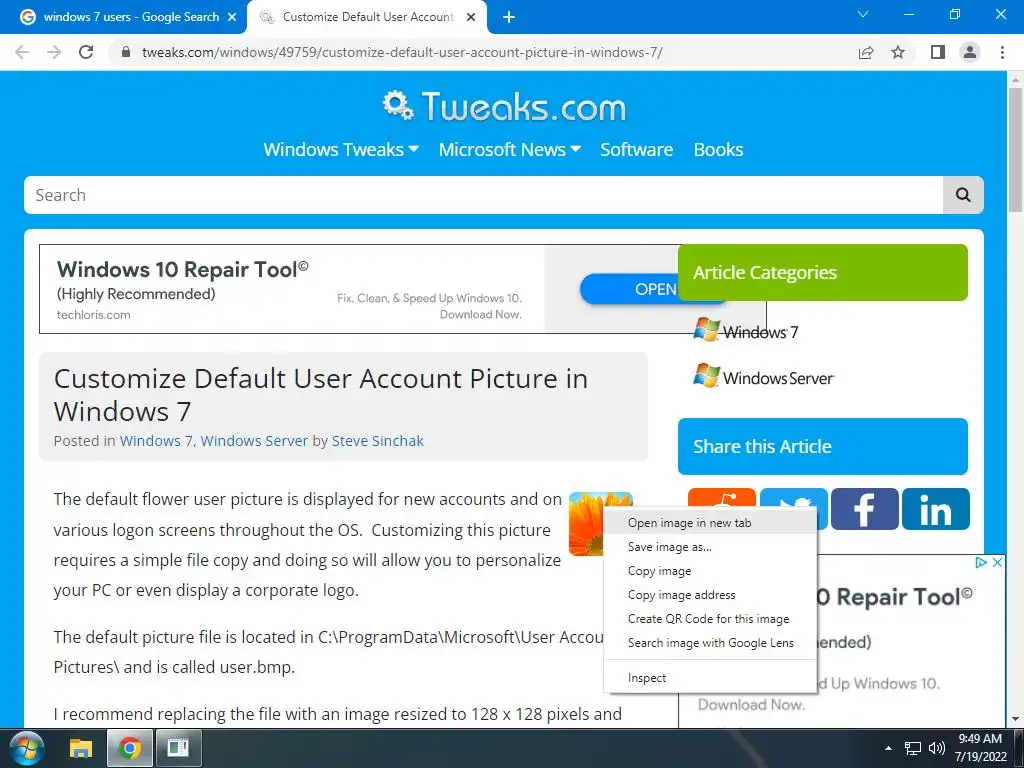Click the techloris.com ad text
The image size is (1024, 768).
coord(93,315)
